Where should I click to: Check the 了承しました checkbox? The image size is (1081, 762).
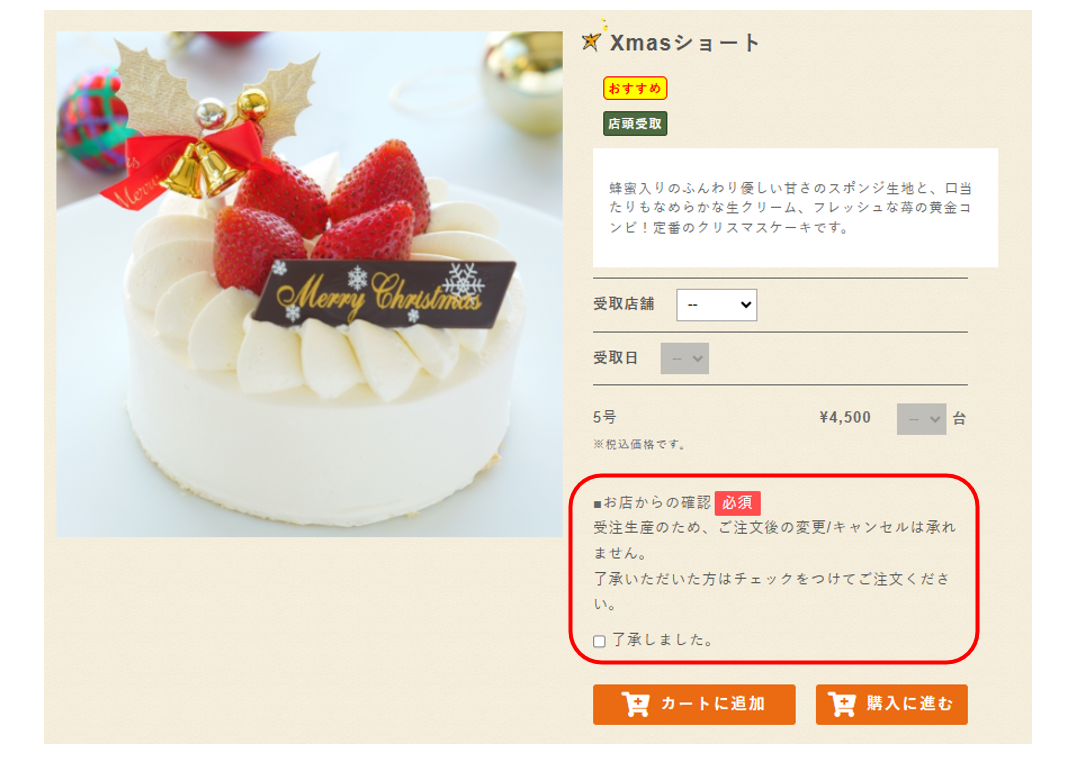pos(599,641)
